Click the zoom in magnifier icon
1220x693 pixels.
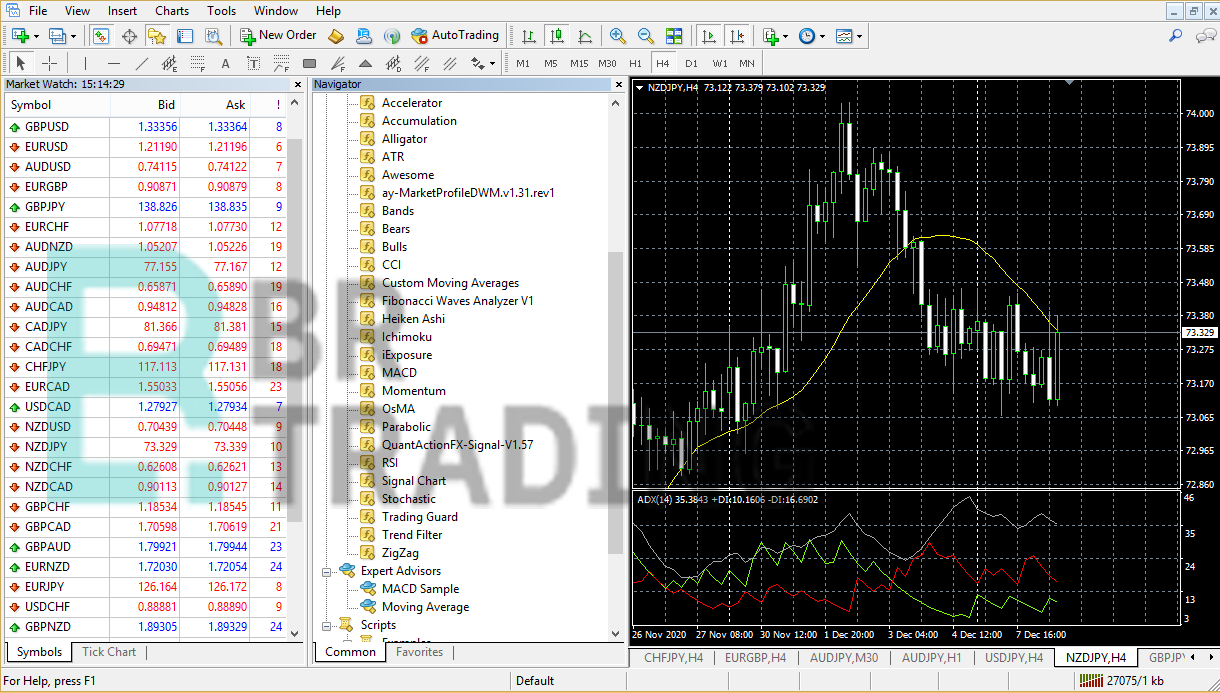(618, 36)
